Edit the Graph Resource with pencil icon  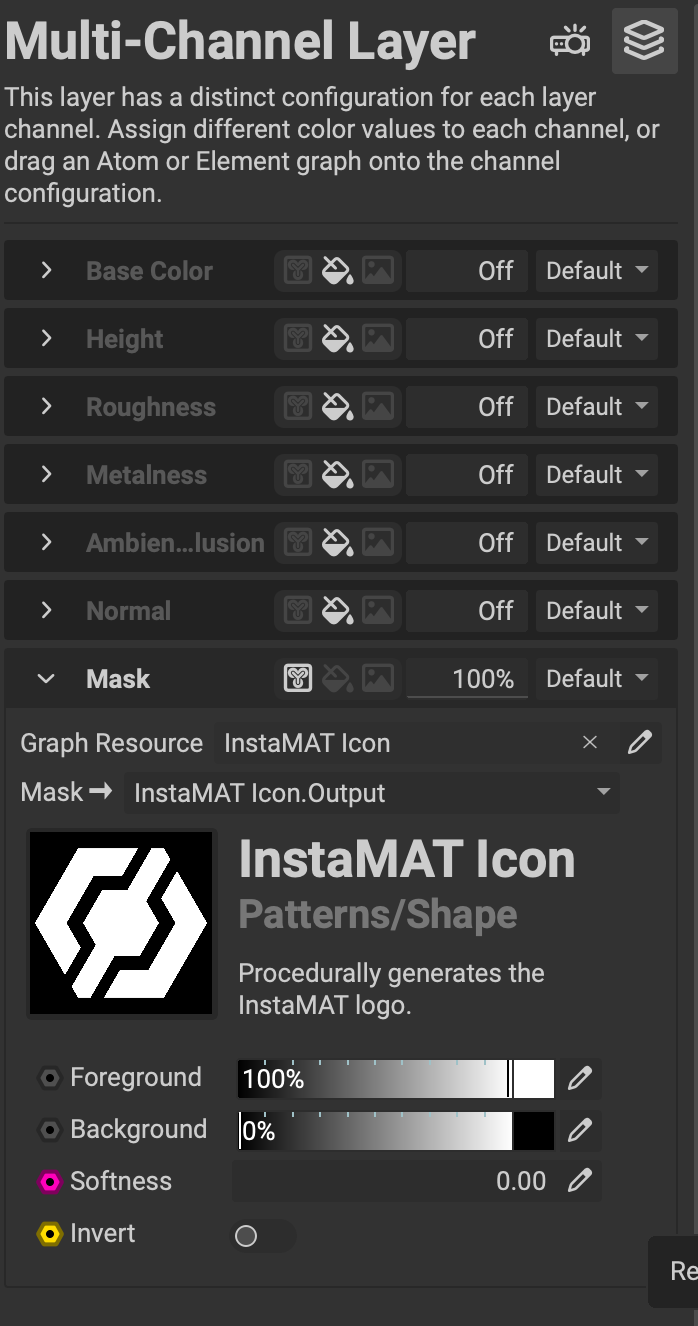pyautogui.click(x=640, y=743)
